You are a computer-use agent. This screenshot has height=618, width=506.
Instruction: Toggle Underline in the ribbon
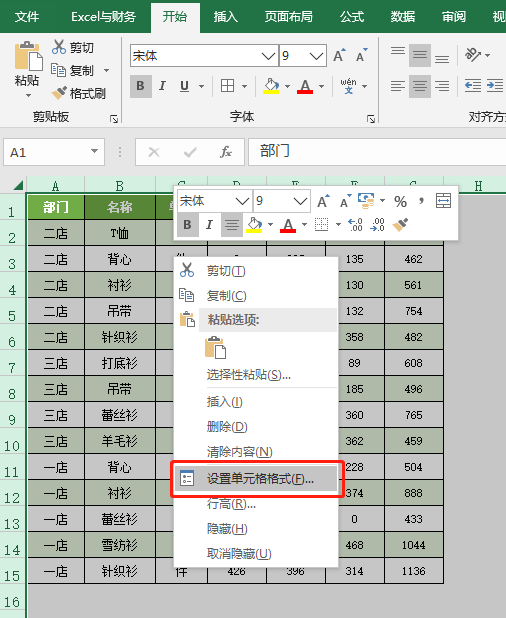[x=184, y=86]
